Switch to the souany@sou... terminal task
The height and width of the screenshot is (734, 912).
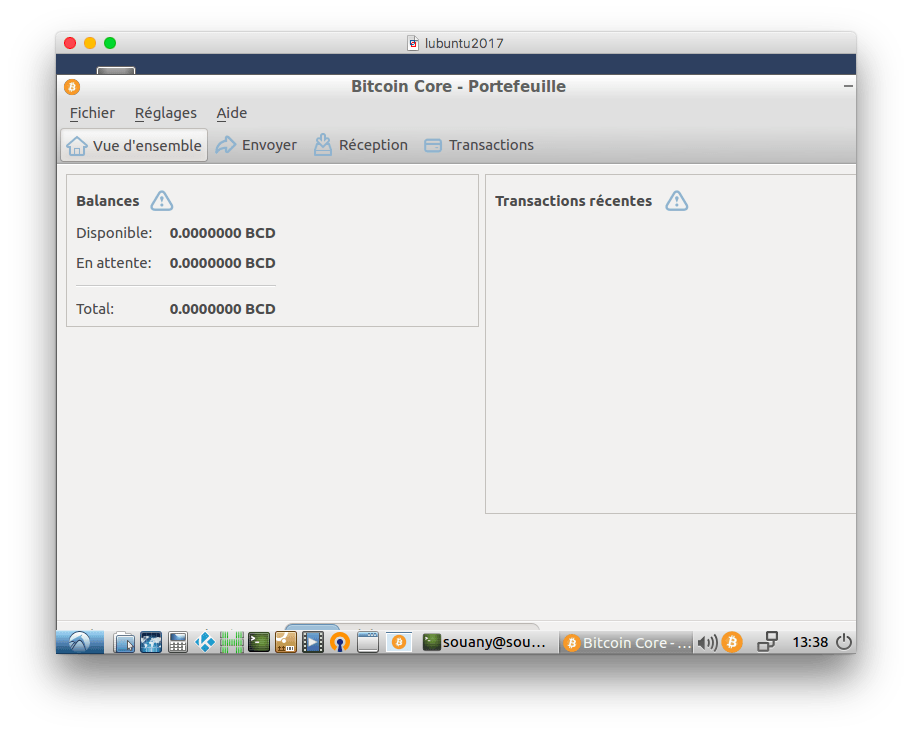click(x=485, y=642)
